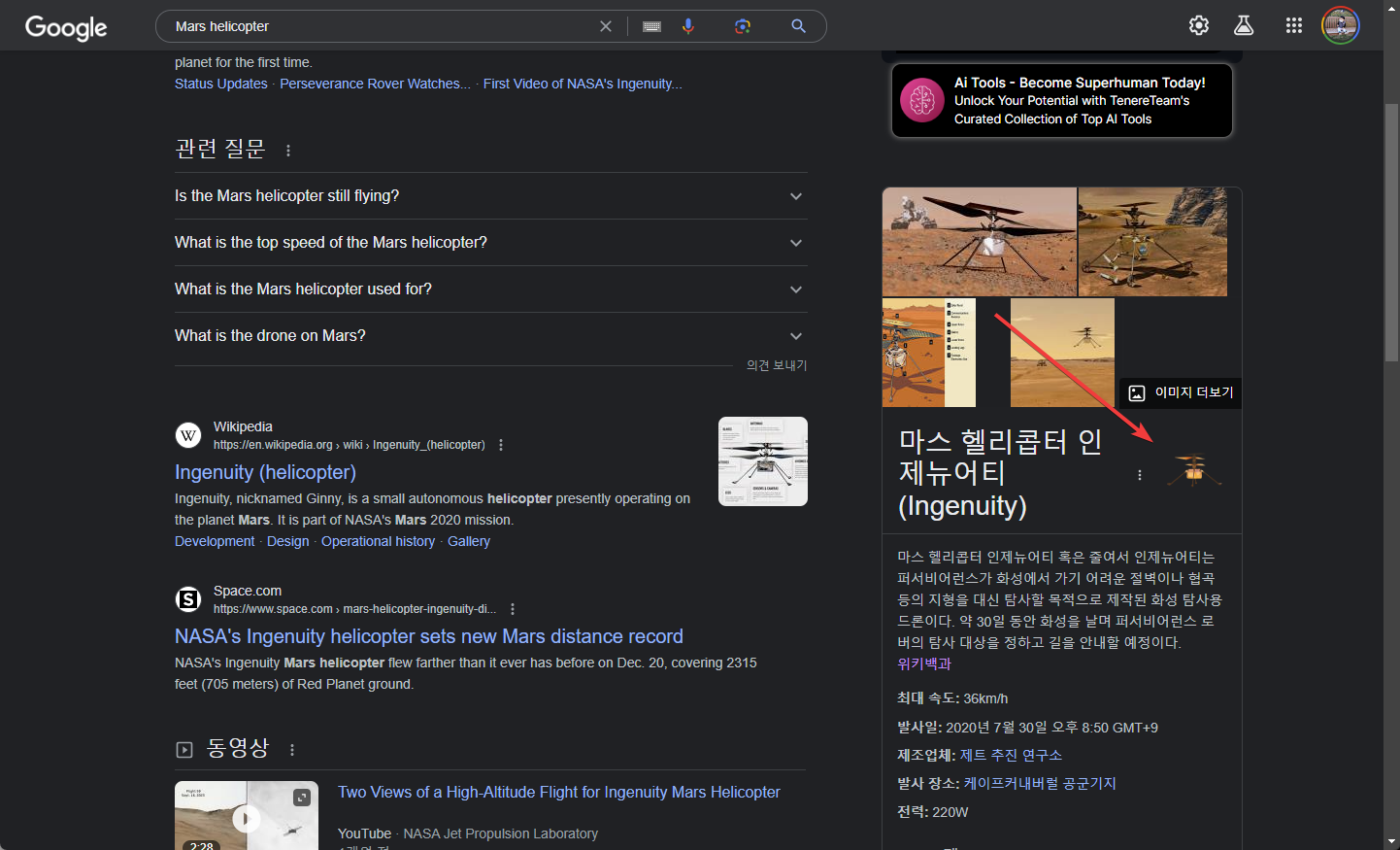Screen dimensions: 1400x850
Task: Open the AI Tools Superhuman ad
Action: [1062, 101]
